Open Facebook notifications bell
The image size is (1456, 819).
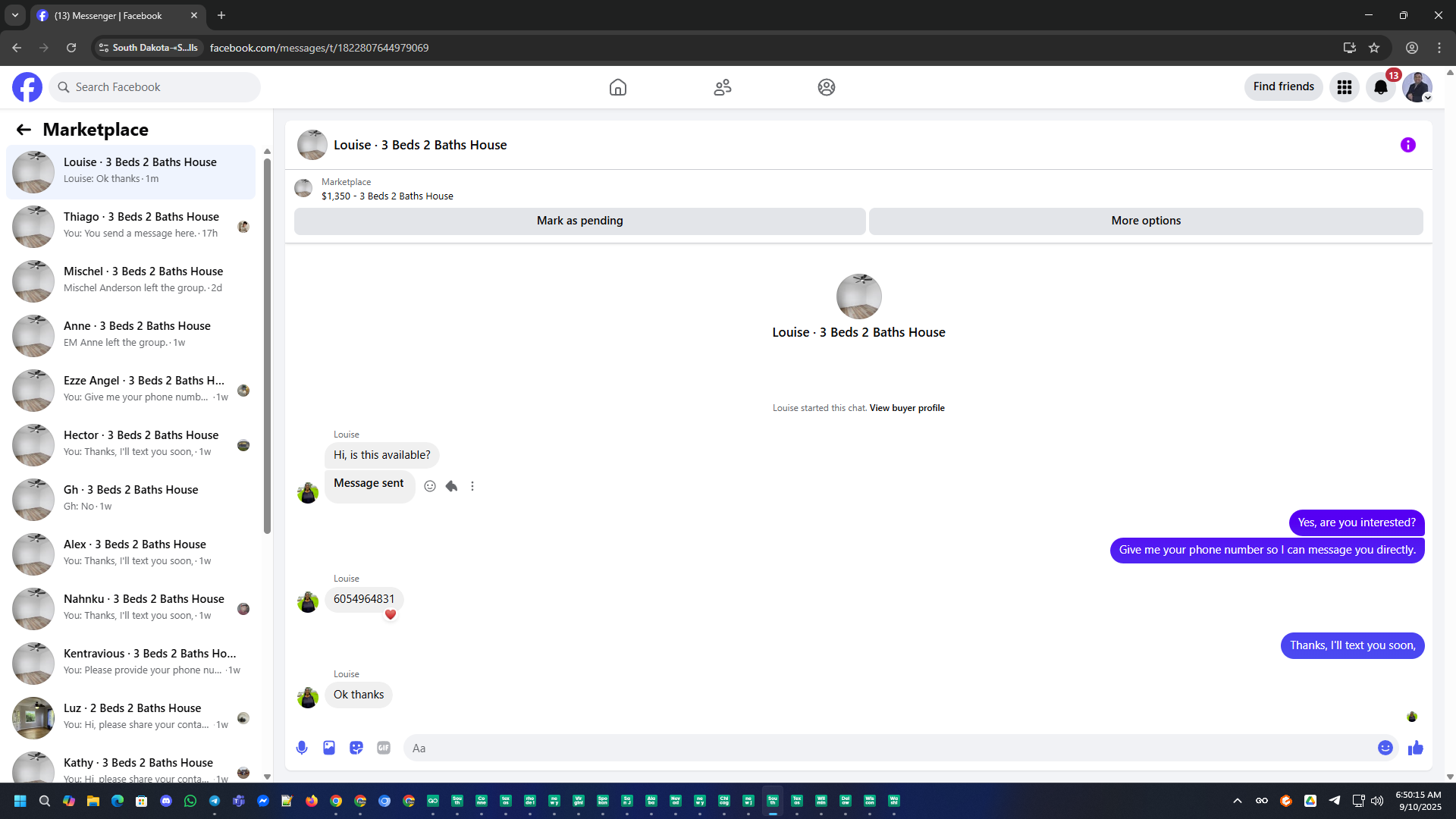click(x=1380, y=87)
